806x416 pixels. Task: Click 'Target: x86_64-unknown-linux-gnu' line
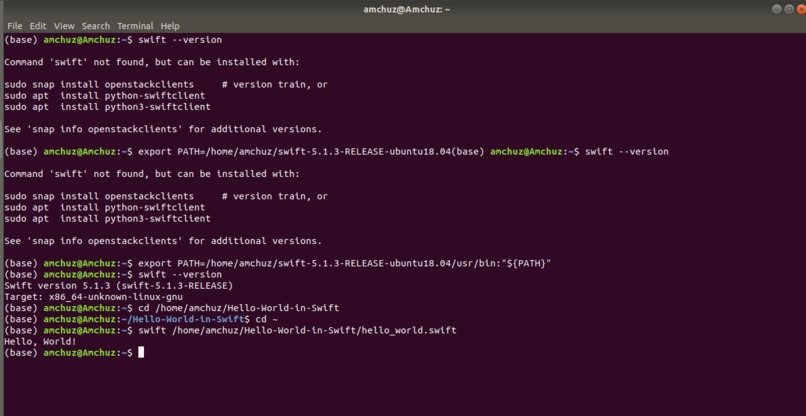pos(94,297)
